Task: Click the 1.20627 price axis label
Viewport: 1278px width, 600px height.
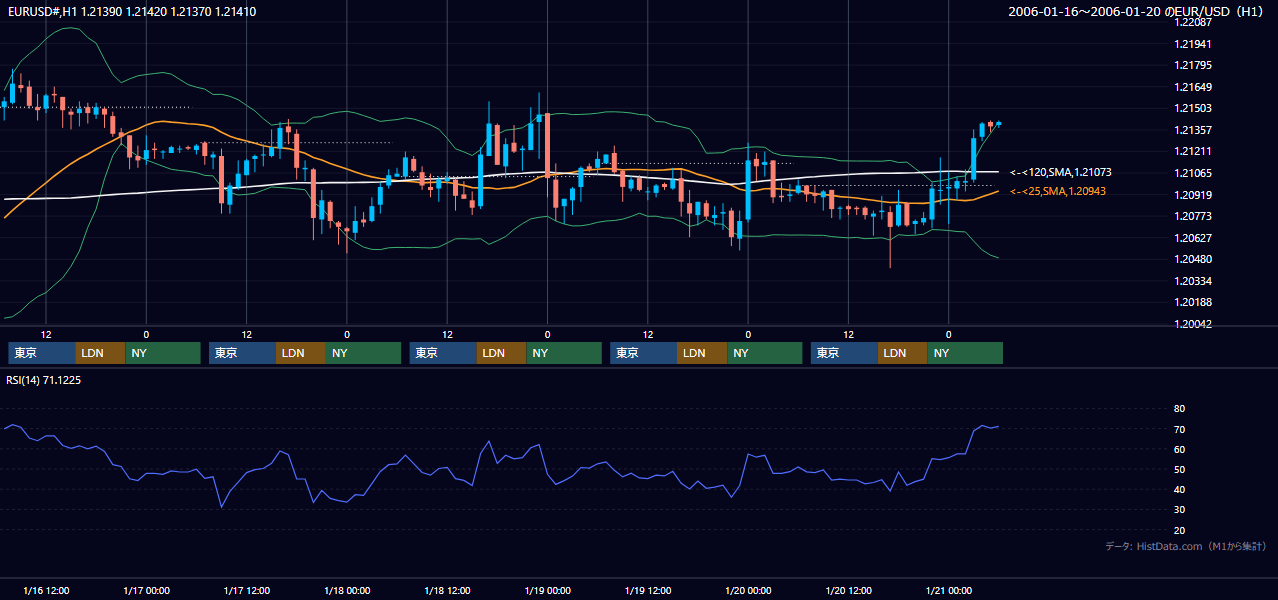Action: click(1192, 238)
